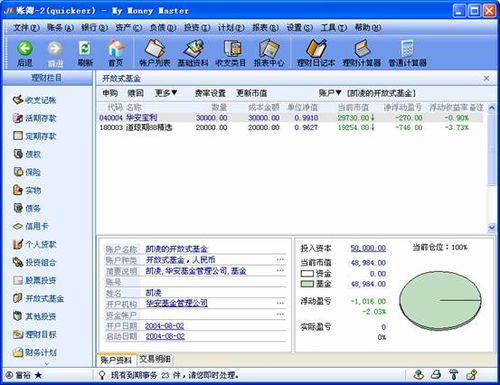The image size is (500, 385).
Task: Click the white 资金 legend swatch
Action: pyautogui.click(x=307, y=274)
